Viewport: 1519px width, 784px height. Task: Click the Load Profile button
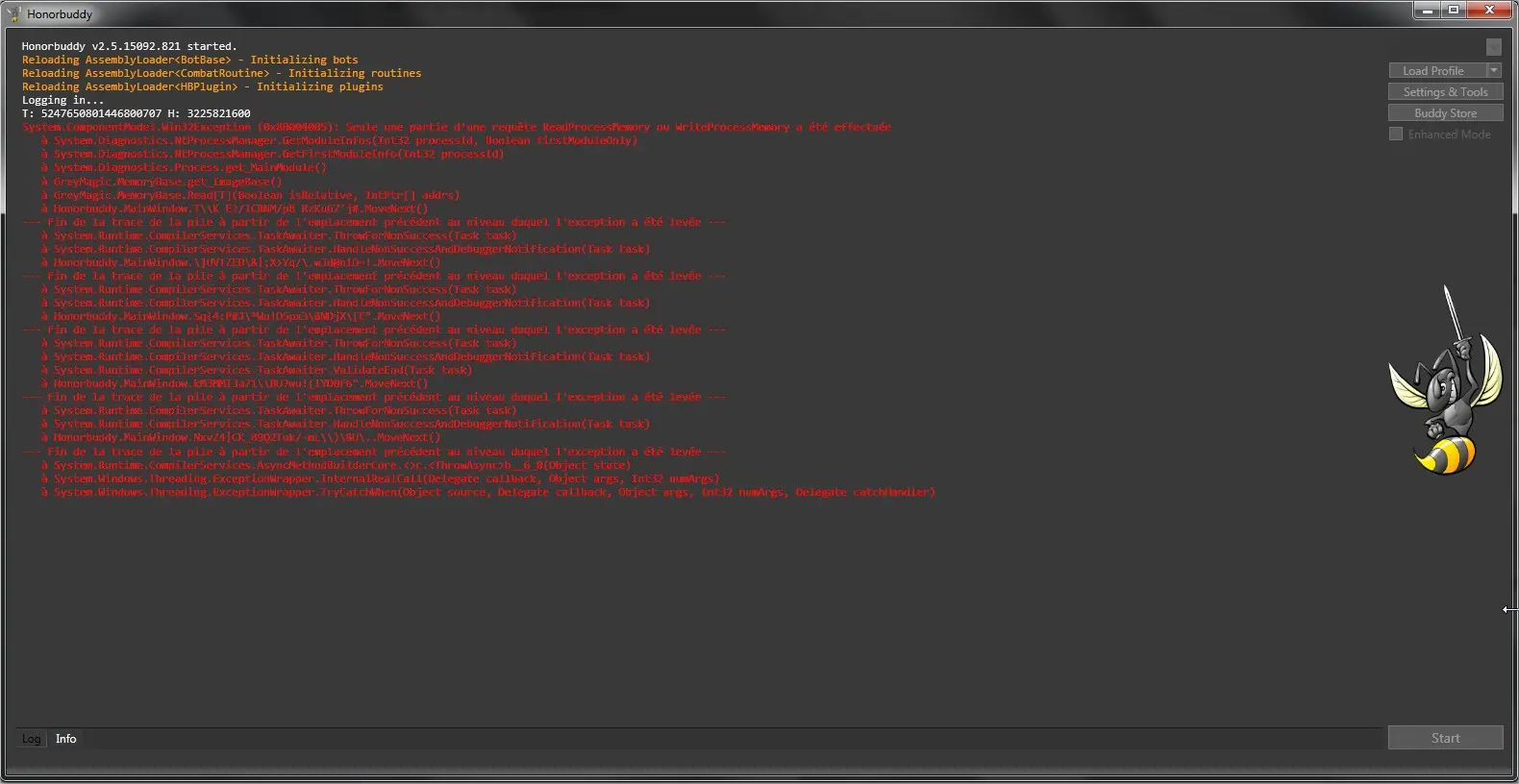[x=1436, y=71]
